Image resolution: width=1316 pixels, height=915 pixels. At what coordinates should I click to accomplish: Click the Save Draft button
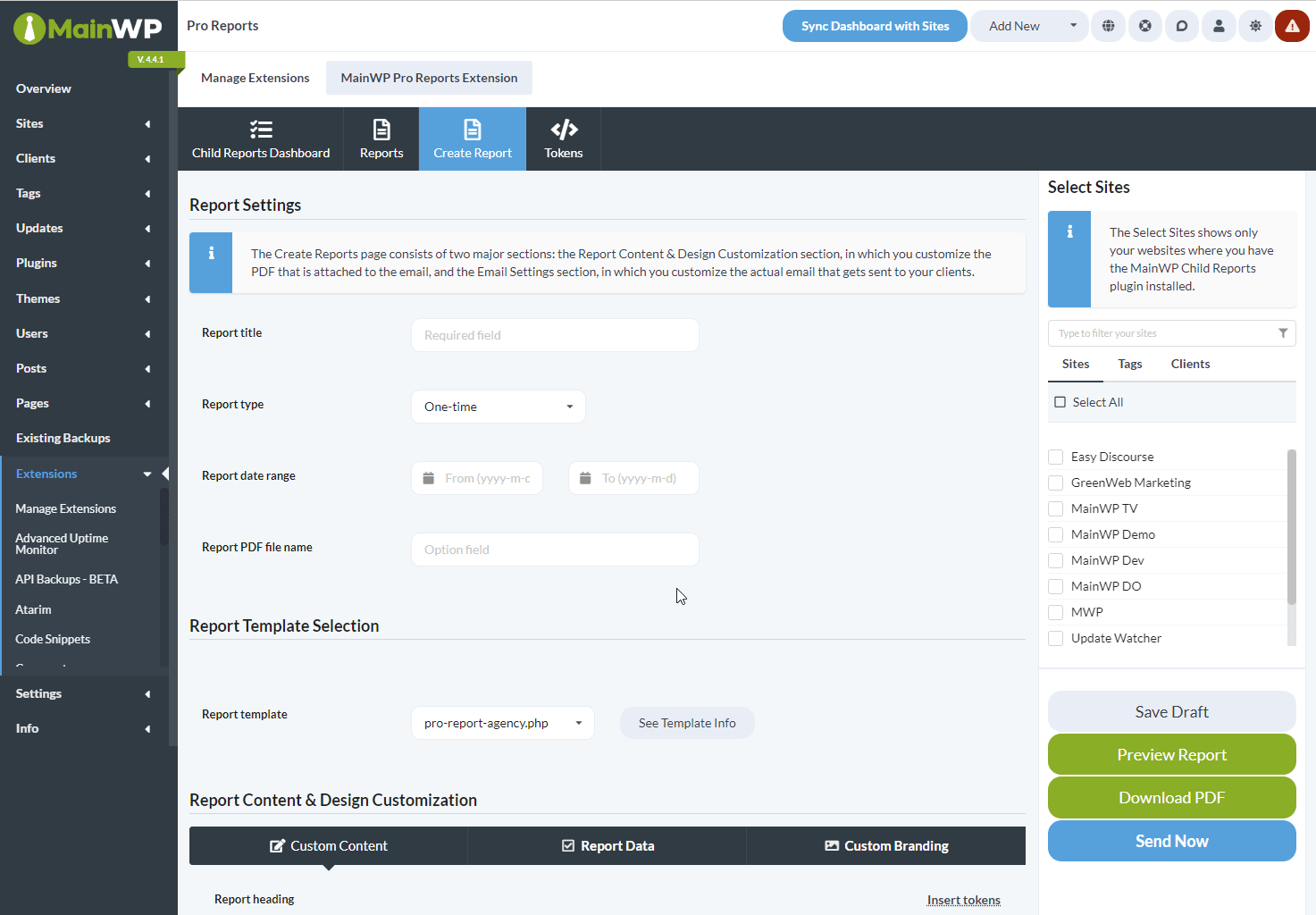coord(1171,711)
